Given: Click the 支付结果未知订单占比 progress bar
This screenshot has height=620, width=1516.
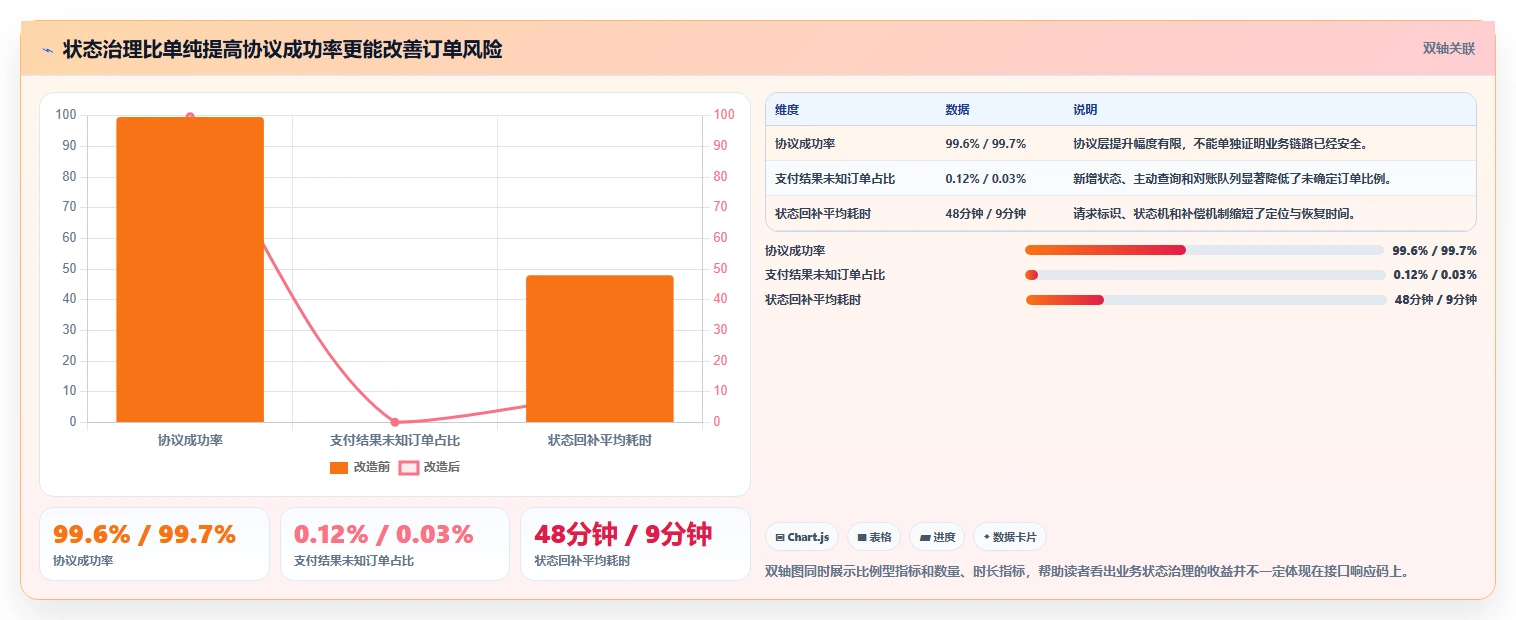Looking at the screenshot, I should tap(1204, 275).
